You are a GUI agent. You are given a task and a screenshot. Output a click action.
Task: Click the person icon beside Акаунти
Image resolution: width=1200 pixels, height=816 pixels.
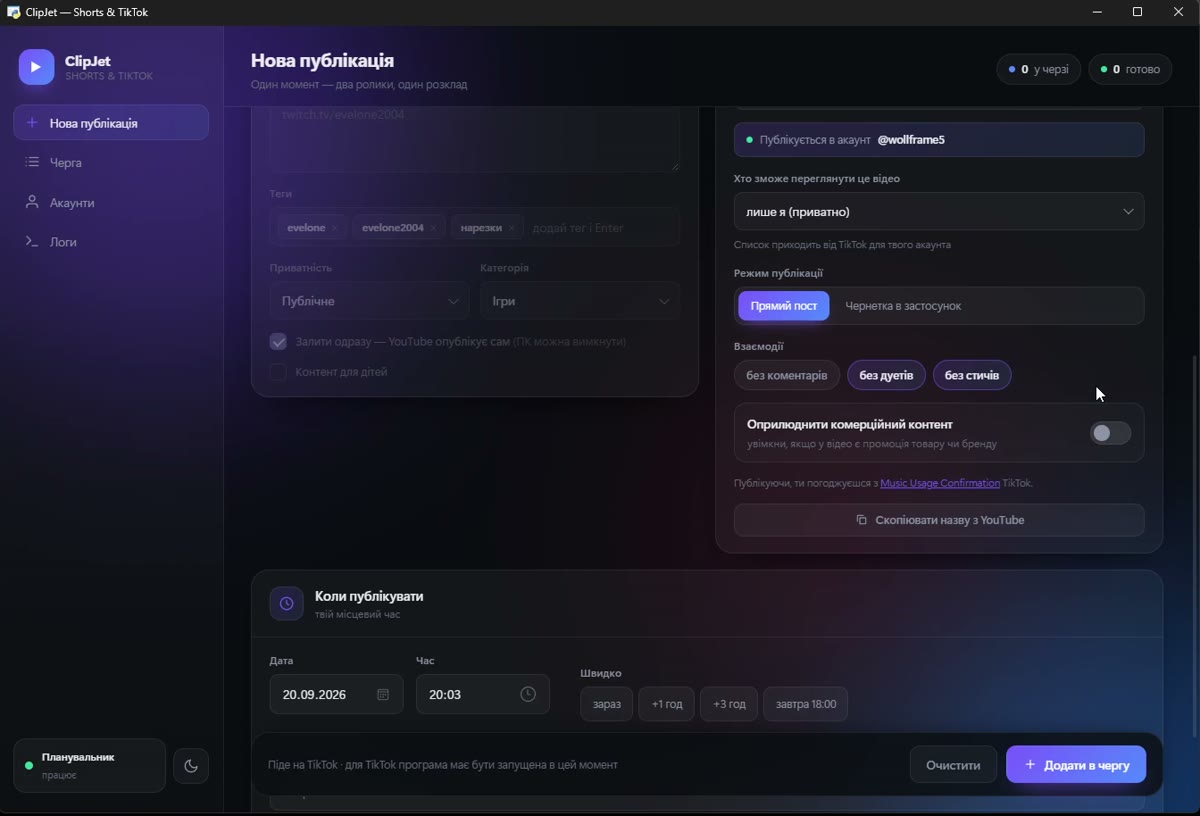32,202
